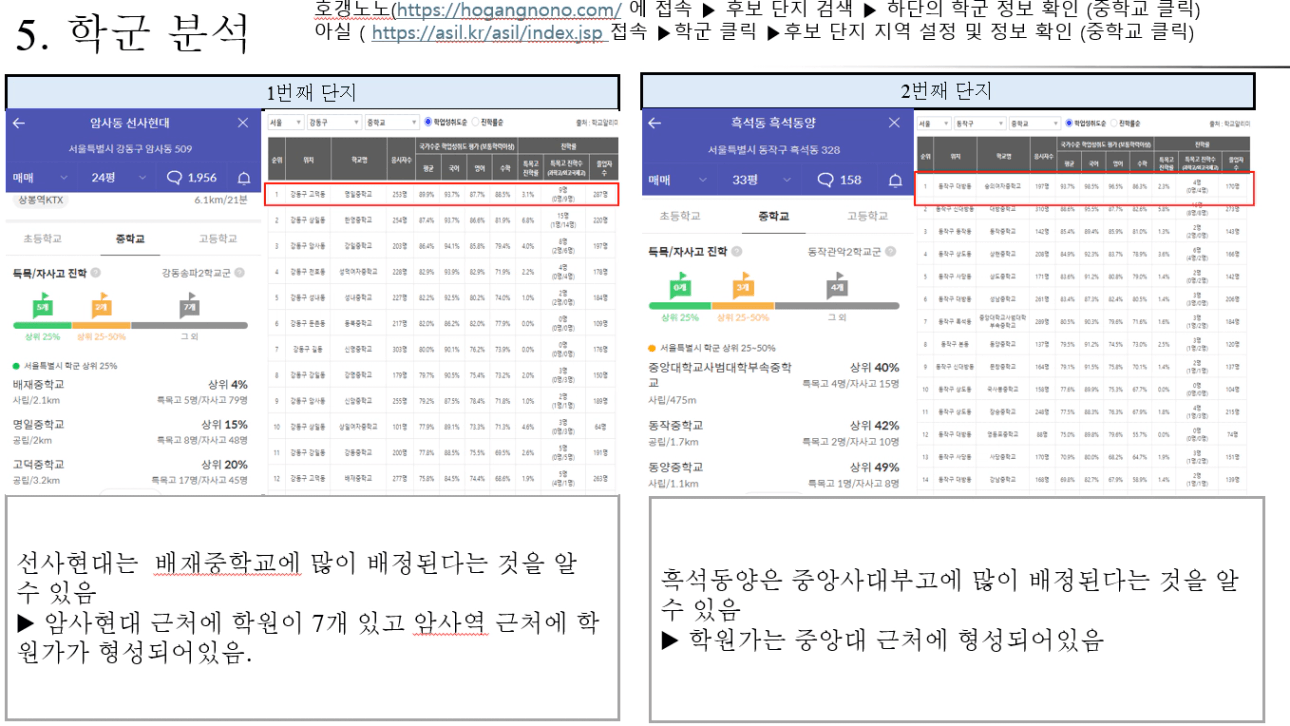
Task: Select the 2번째 단지 header box
Action: (x=946, y=91)
